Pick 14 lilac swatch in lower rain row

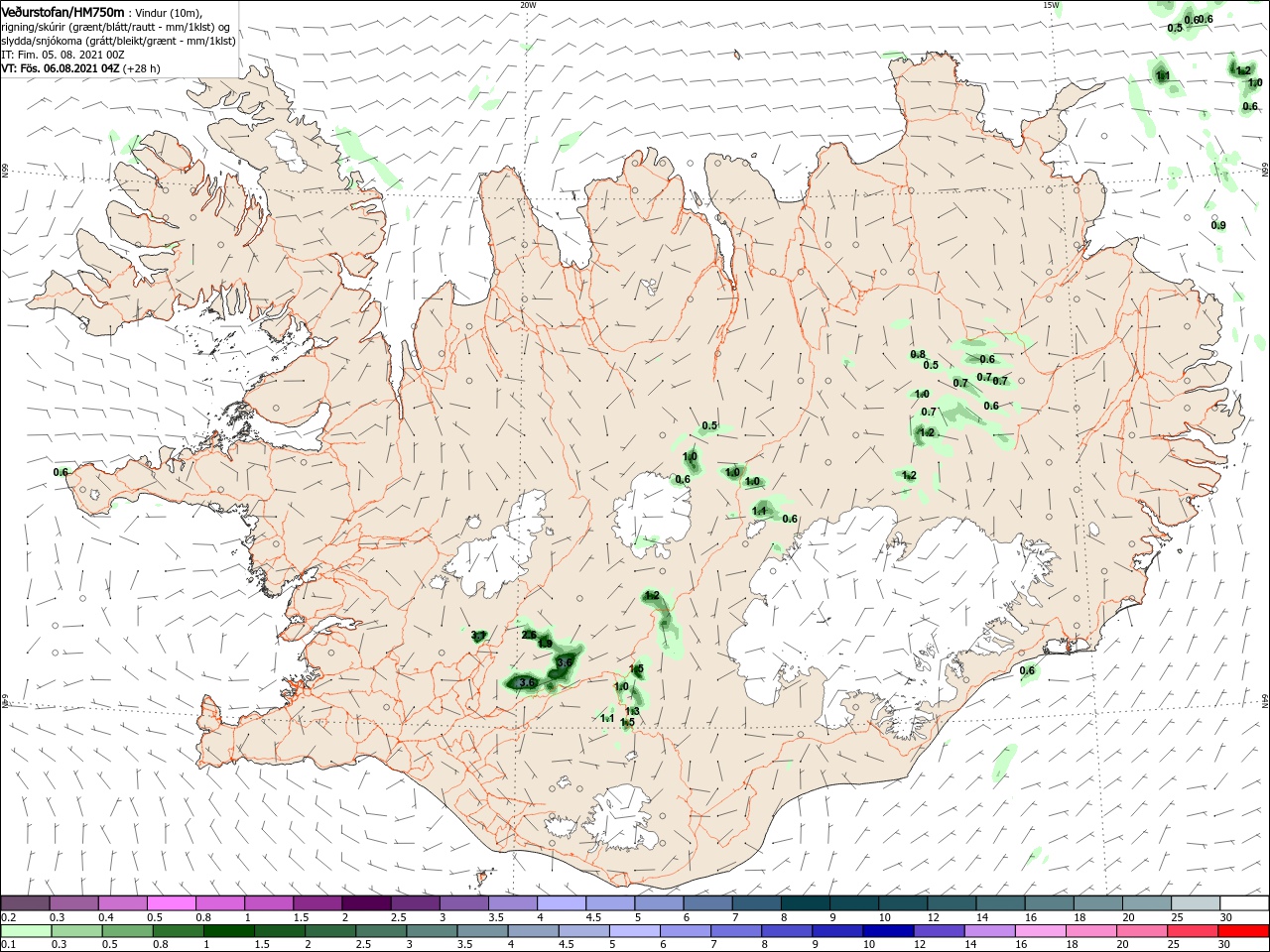tap(989, 931)
